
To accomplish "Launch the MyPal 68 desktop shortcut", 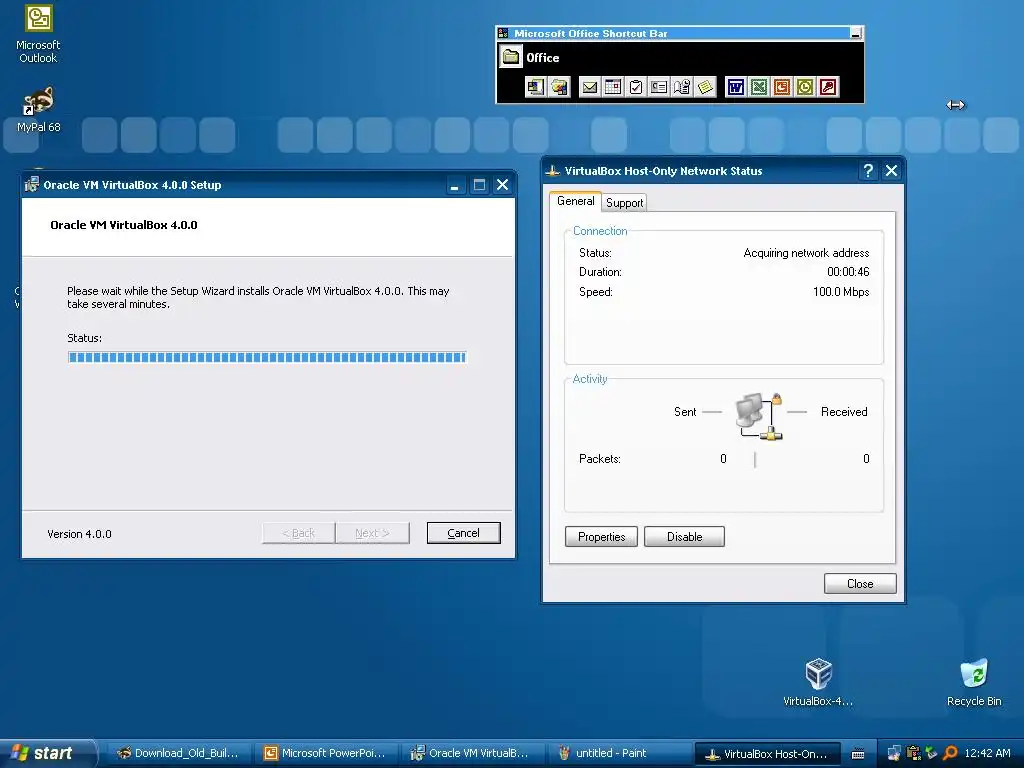I will [39, 110].
